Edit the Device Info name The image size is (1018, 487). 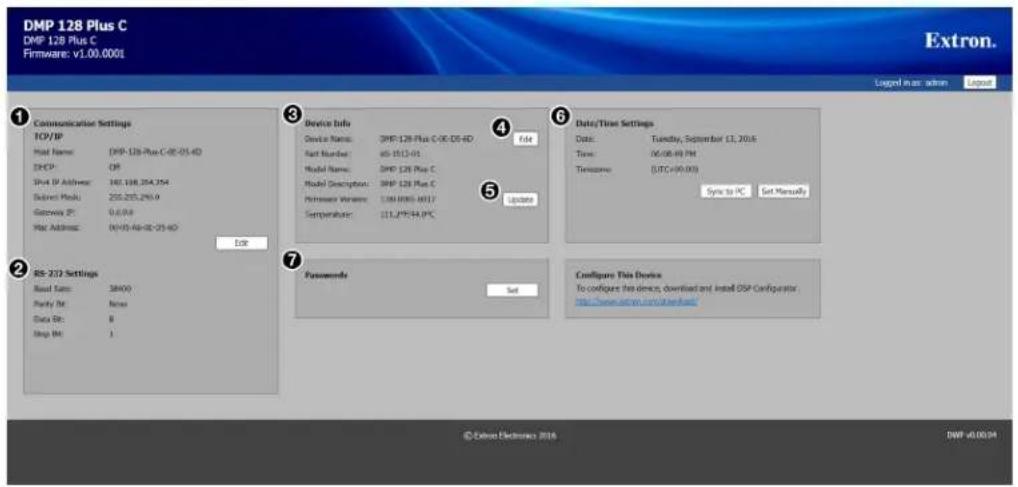coord(525,139)
